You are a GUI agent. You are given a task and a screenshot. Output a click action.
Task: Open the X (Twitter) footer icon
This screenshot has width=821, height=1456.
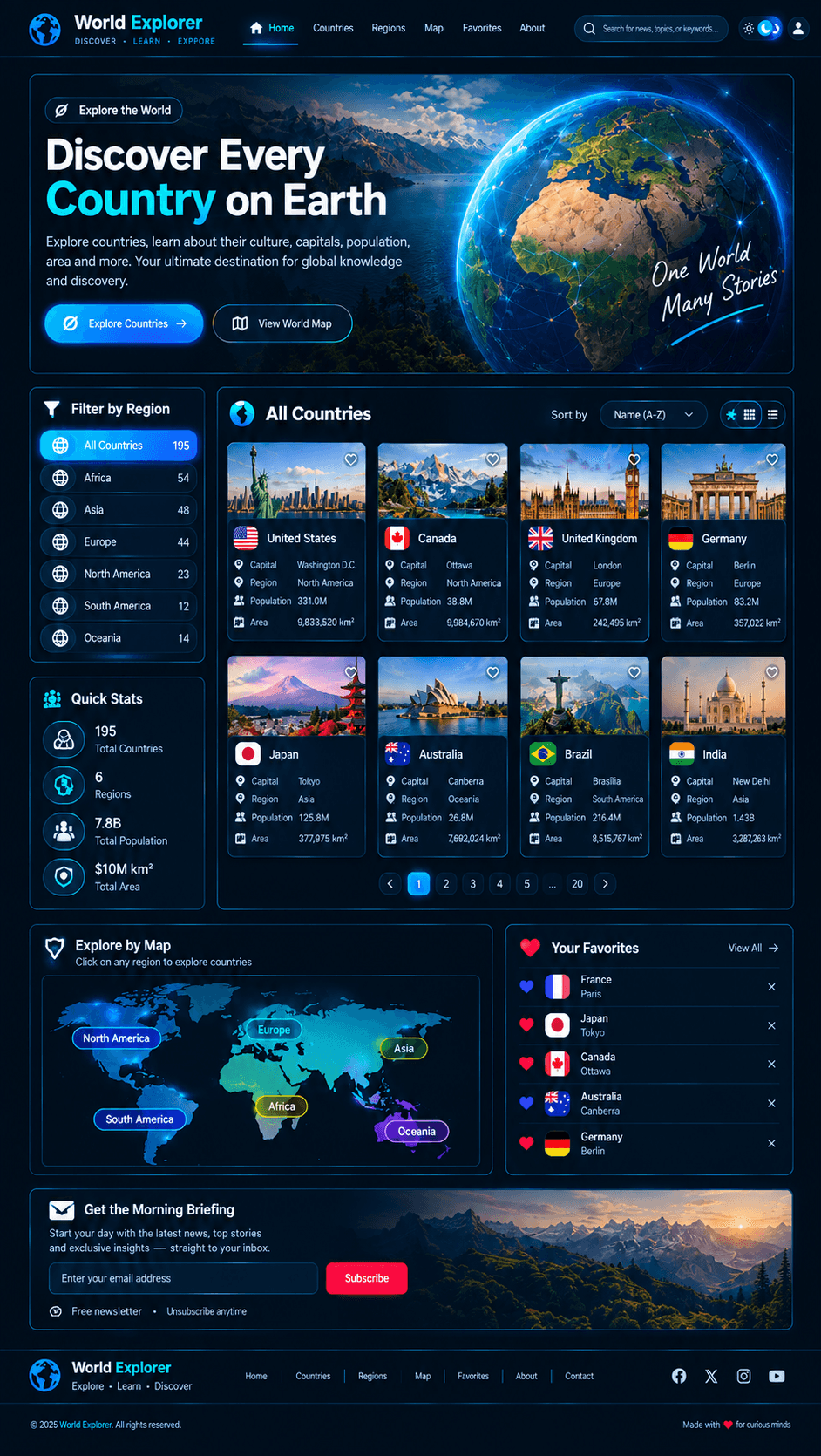(x=711, y=1376)
